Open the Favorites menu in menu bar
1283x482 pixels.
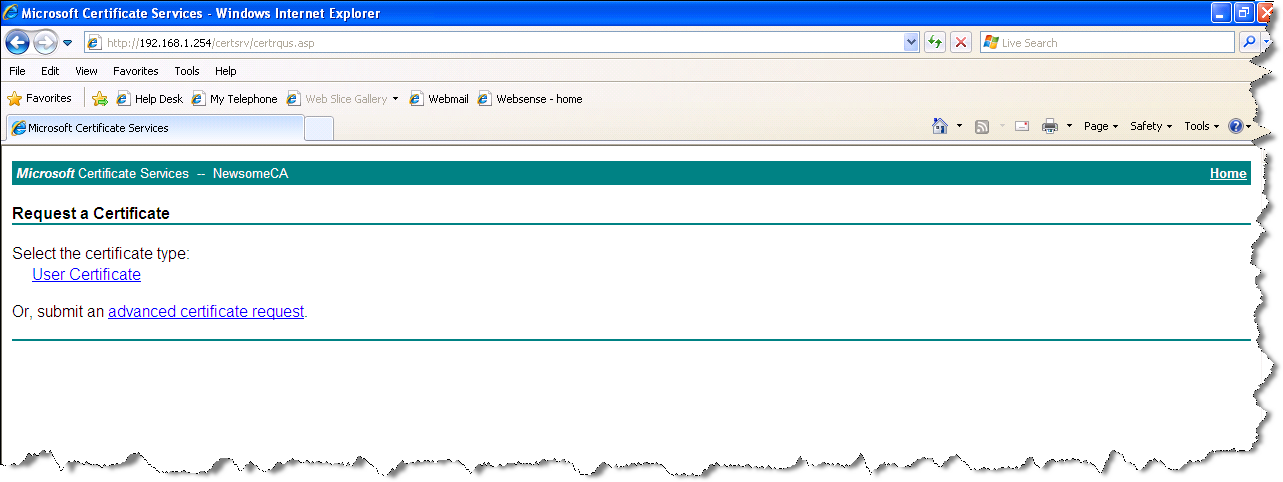click(136, 71)
